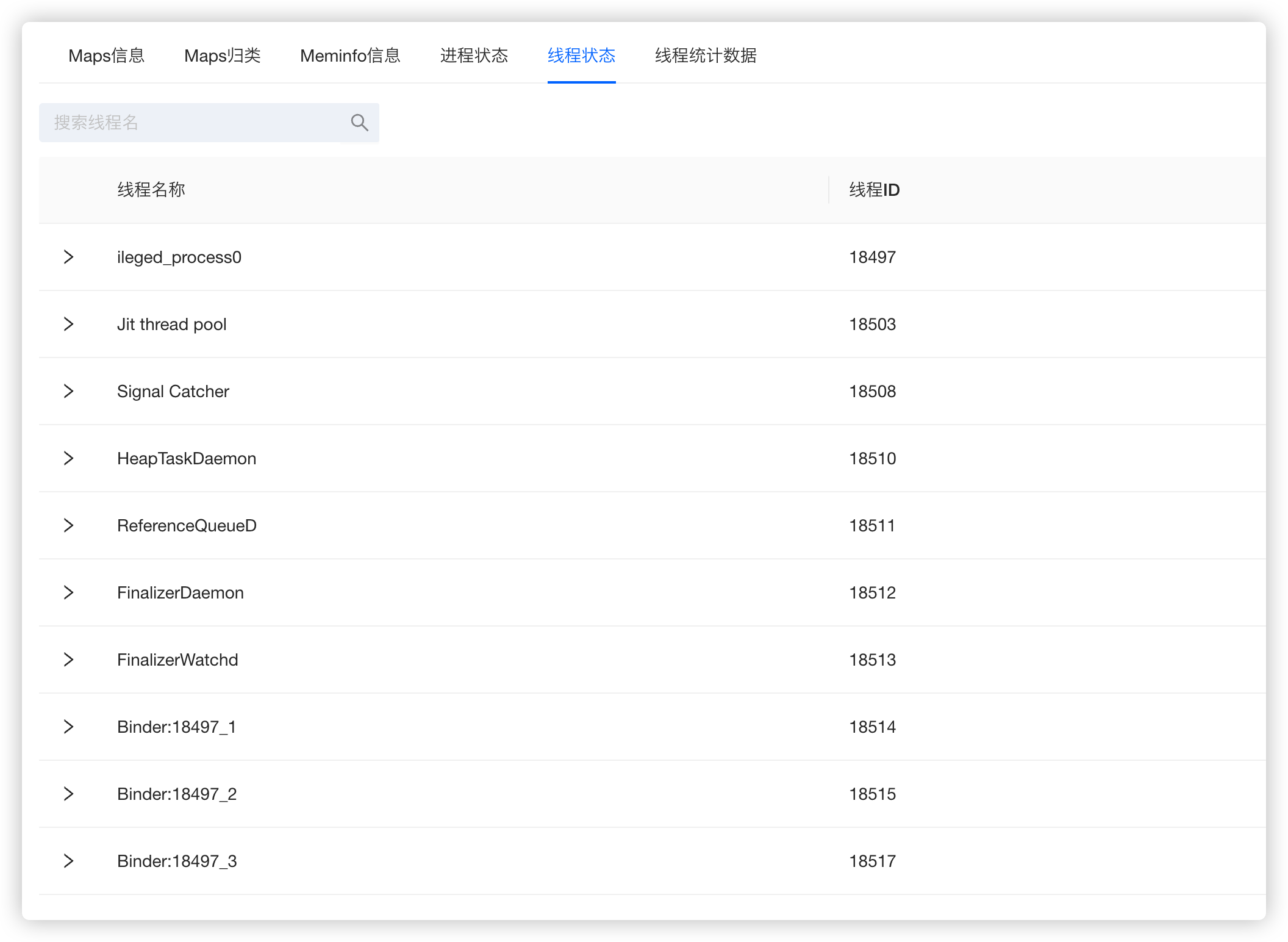The image size is (1288, 942).
Task: Expand the Signal Catcher row
Action: (x=68, y=391)
